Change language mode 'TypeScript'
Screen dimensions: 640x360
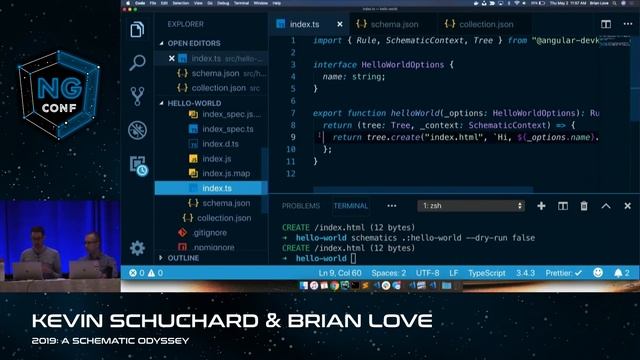[487, 273]
